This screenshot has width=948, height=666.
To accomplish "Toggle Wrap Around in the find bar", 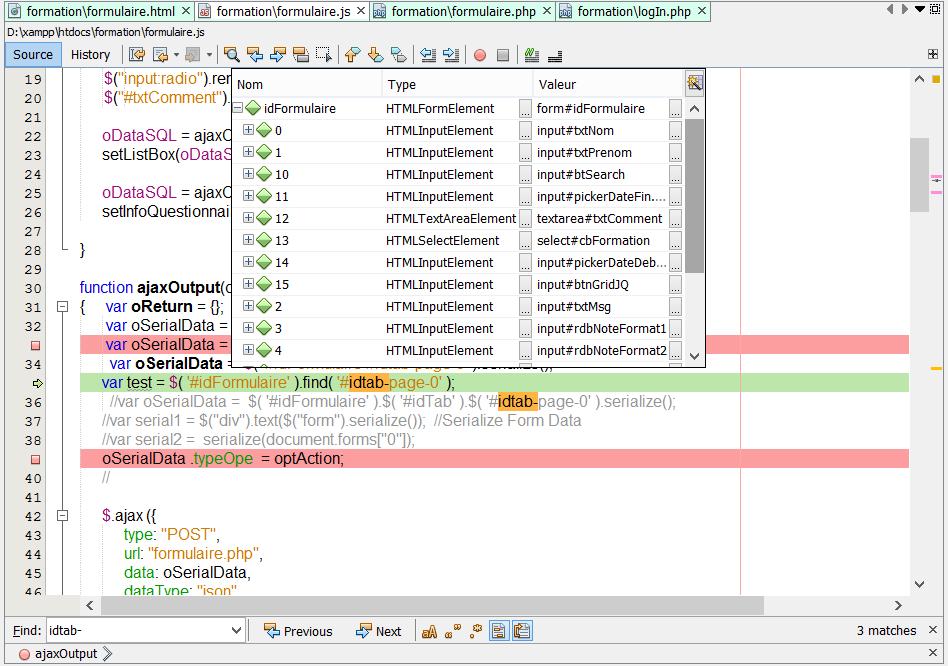I will click(x=522, y=632).
